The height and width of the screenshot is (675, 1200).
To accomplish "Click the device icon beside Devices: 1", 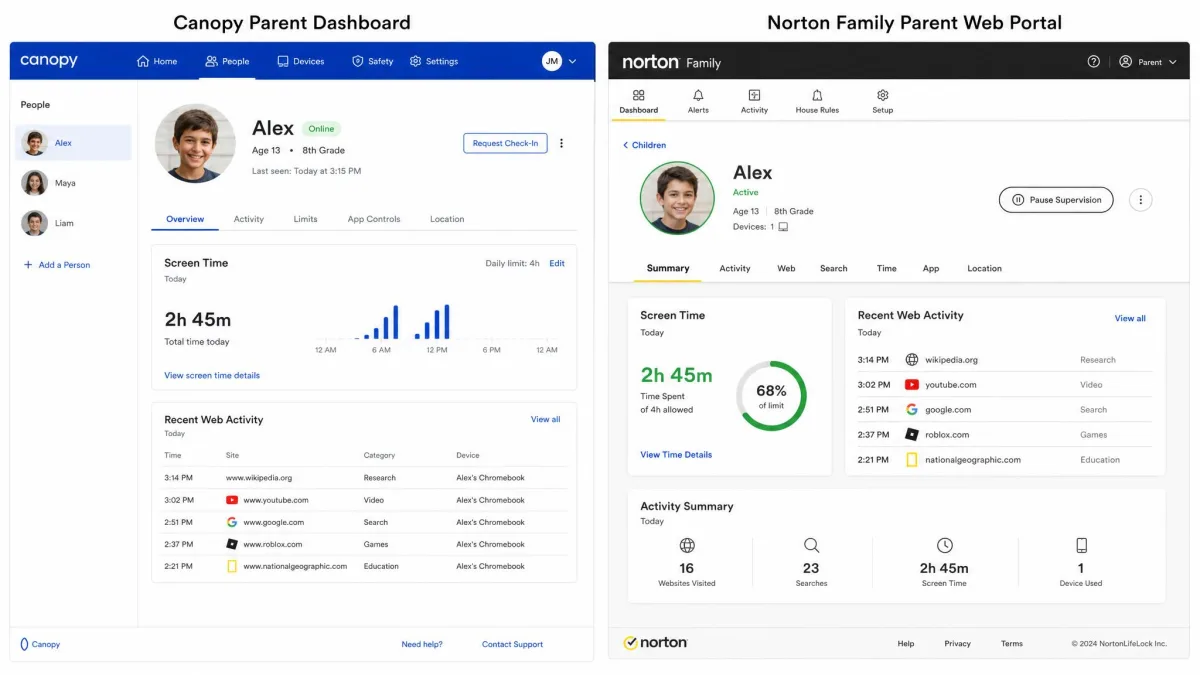I will 783,227.
